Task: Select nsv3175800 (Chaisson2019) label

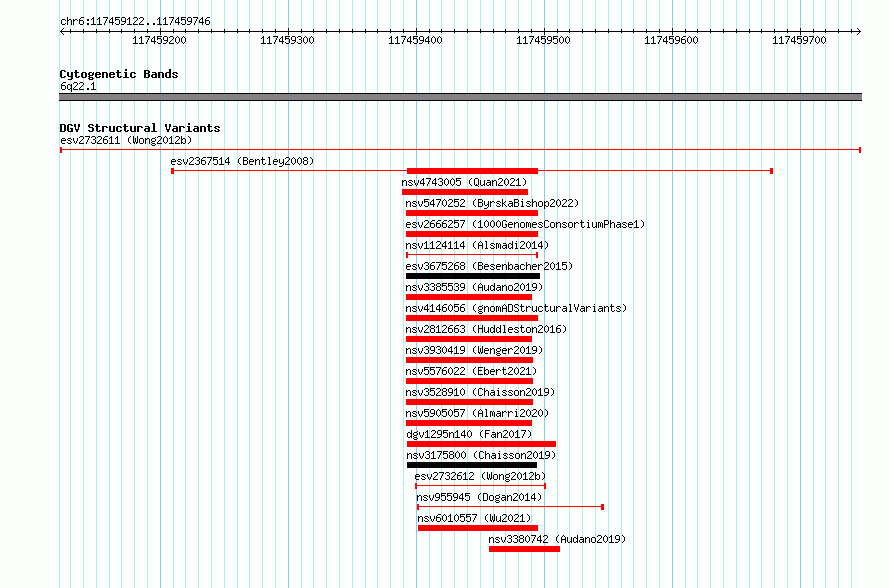Action: (481, 455)
